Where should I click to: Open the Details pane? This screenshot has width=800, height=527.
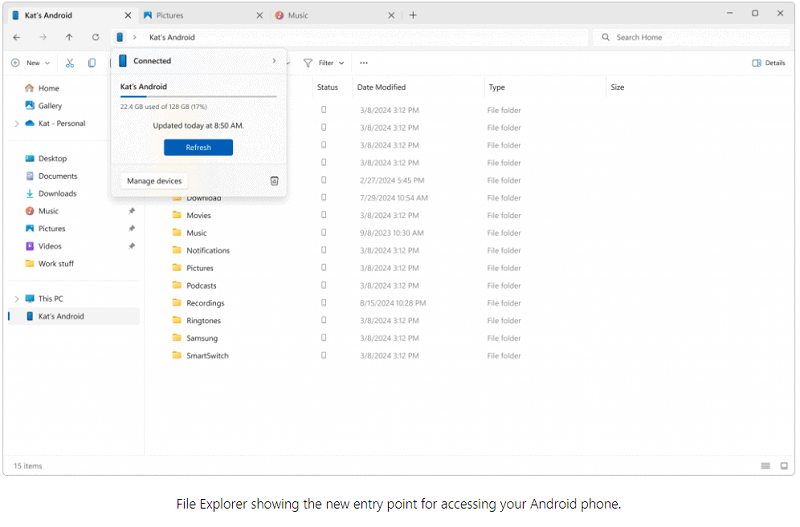click(768, 63)
